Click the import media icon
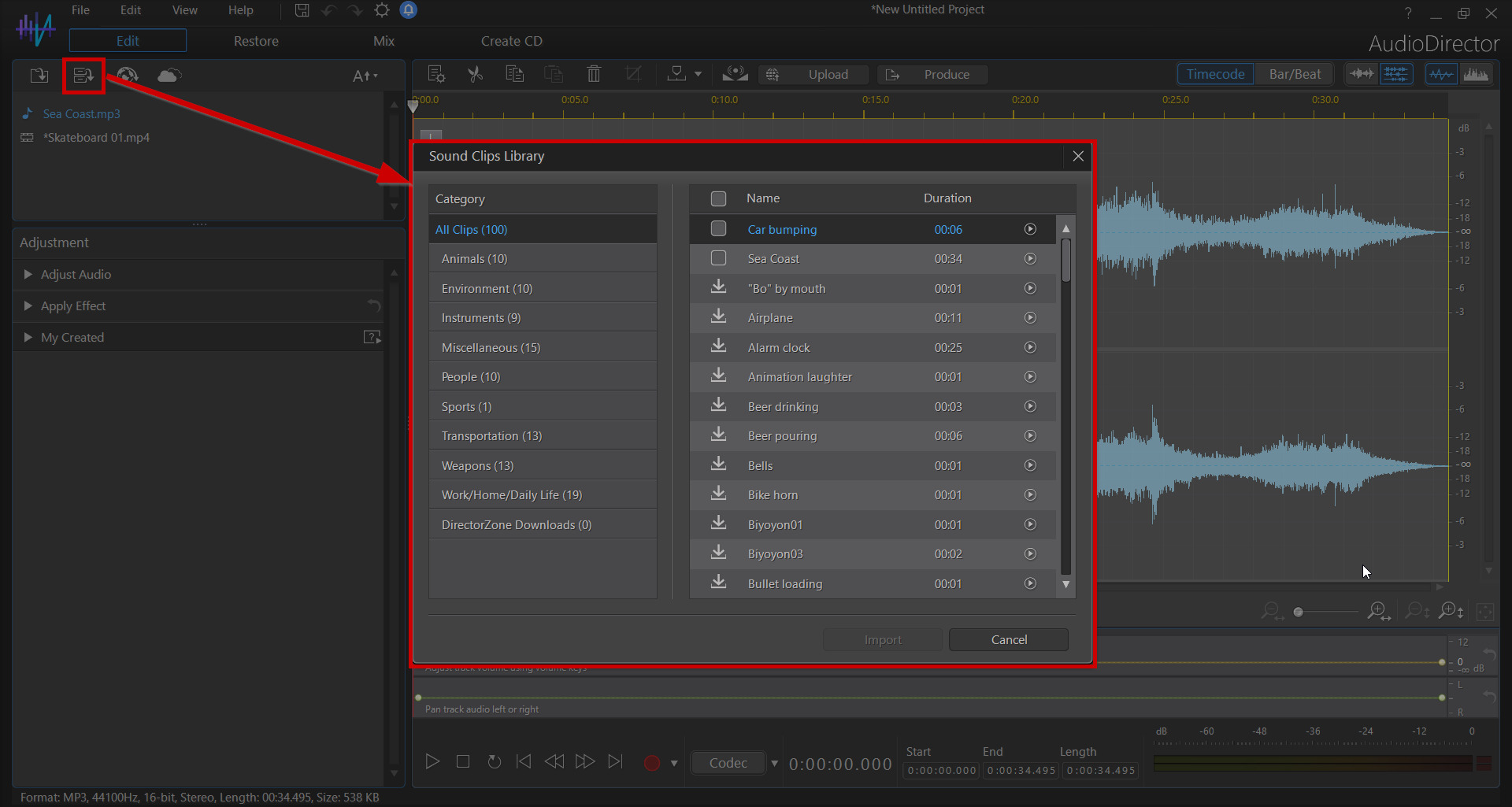Screen dimensions: 1512x807 point(39,76)
